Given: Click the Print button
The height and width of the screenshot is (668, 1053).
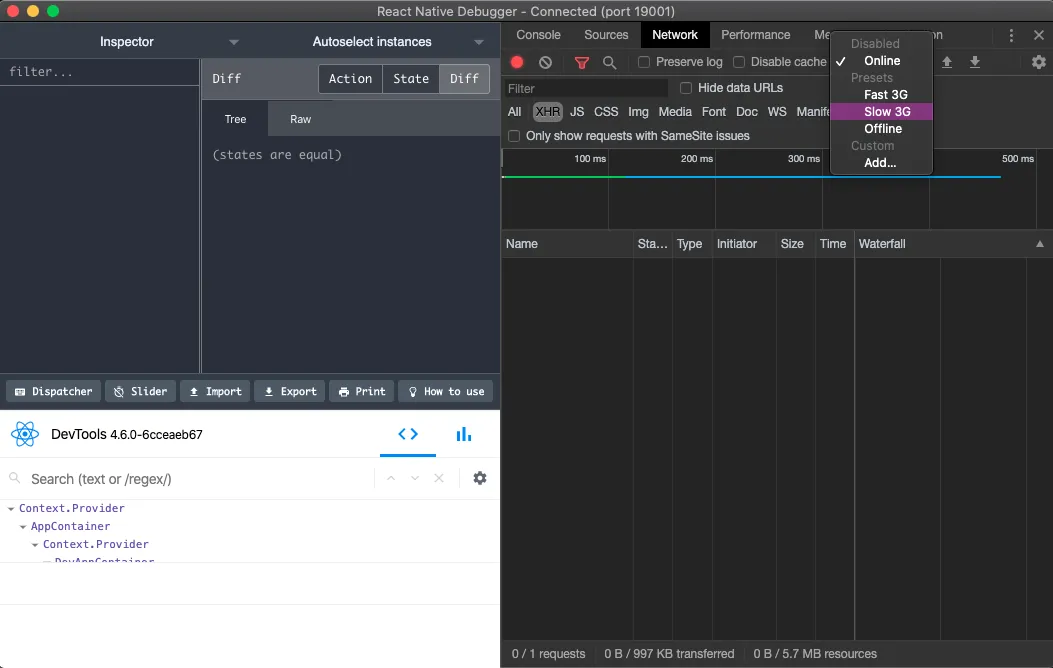Looking at the screenshot, I should pyautogui.click(x=361, y=391).
